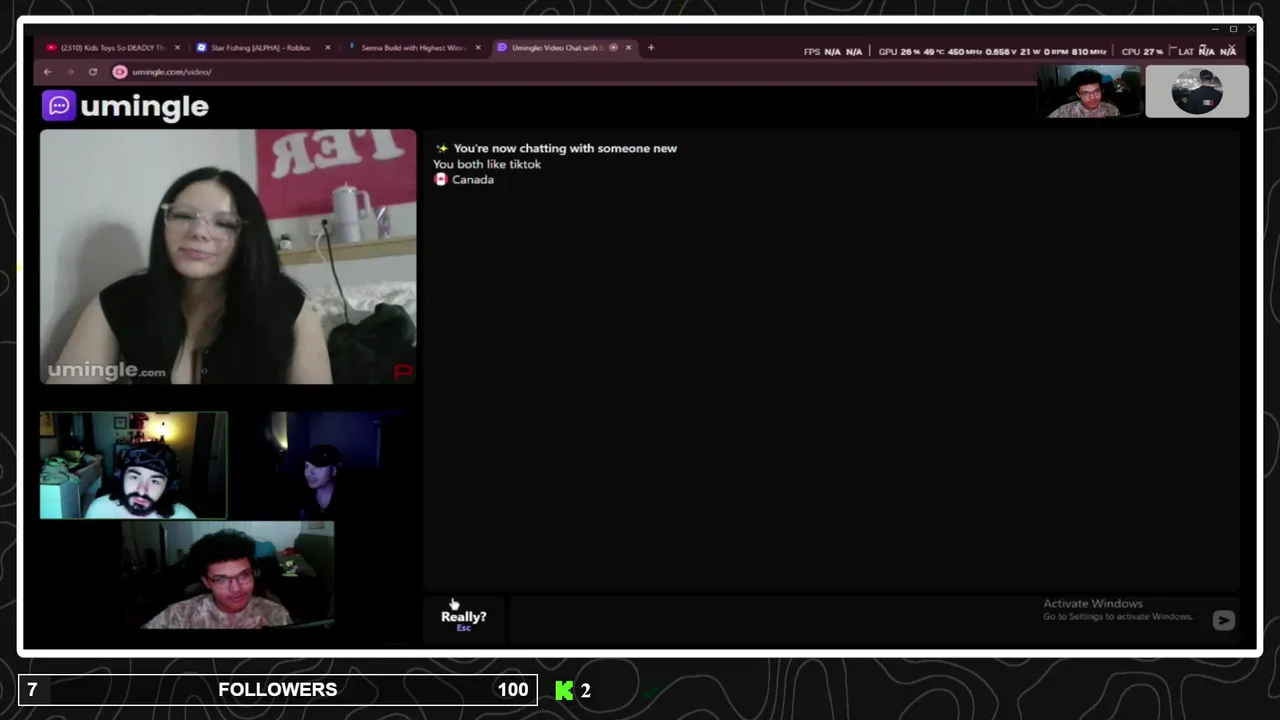Click the sparkle icon beside new chat notice
The image size is (1280, 720).
point(441,148)
